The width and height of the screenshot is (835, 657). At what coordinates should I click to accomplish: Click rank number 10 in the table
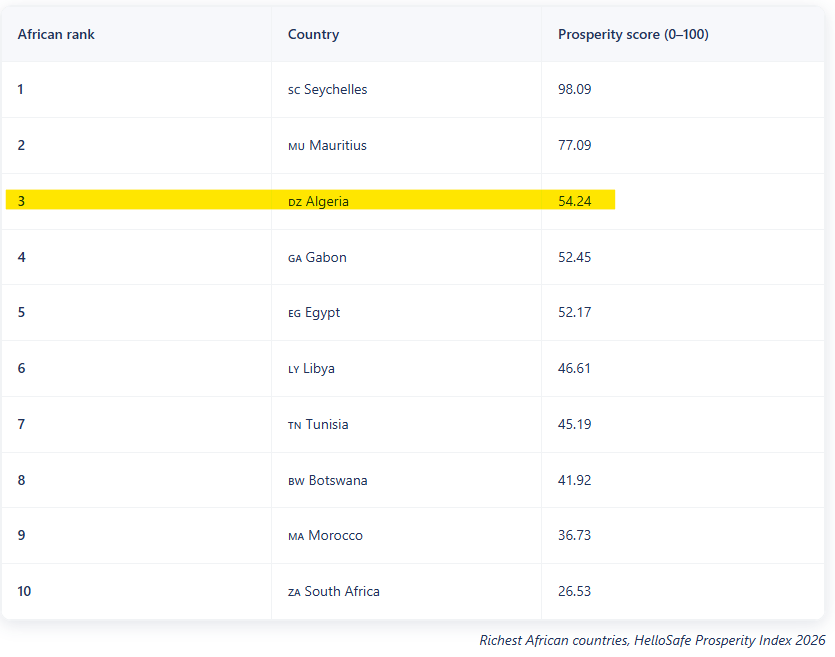[24, 591]
